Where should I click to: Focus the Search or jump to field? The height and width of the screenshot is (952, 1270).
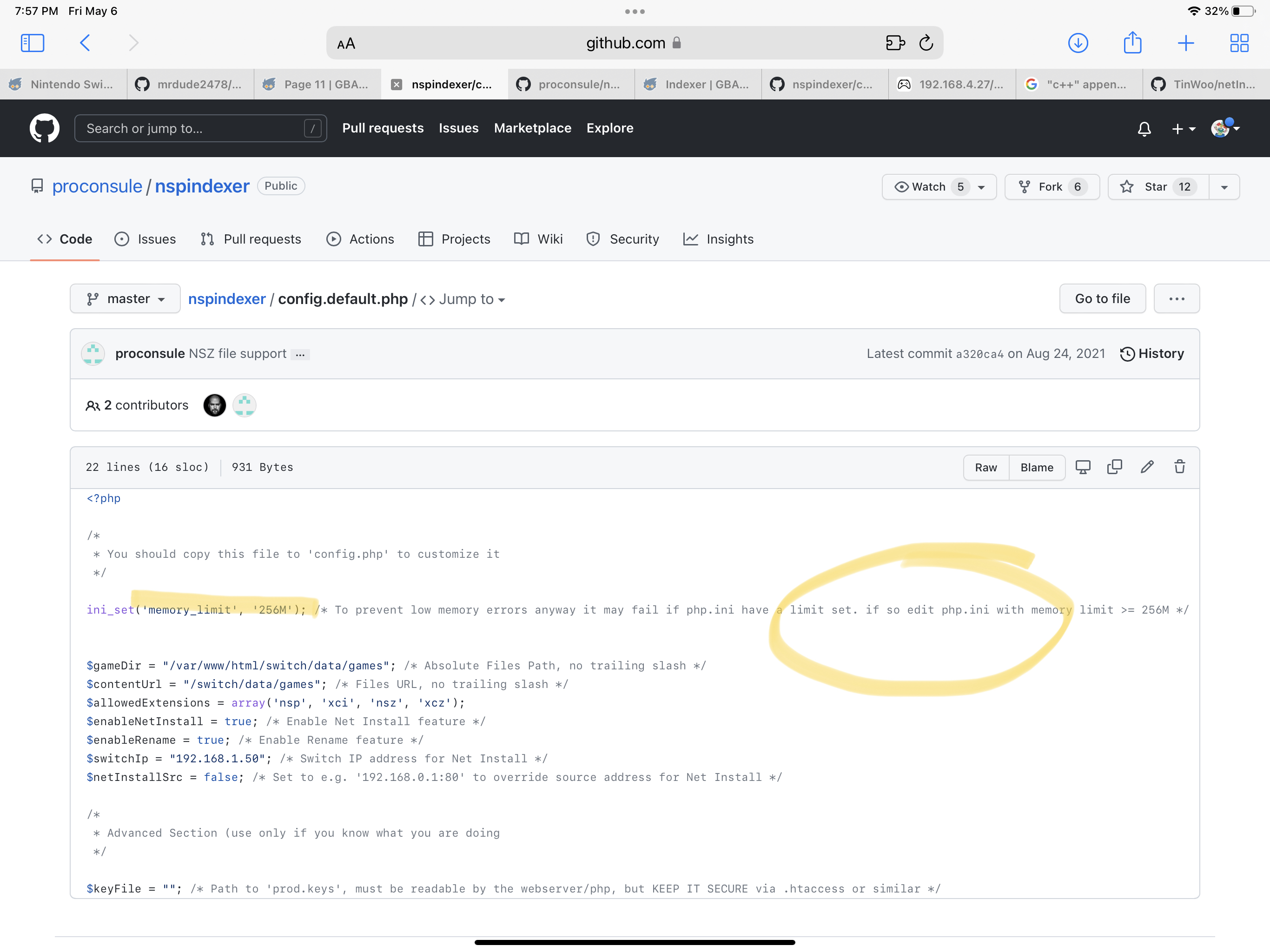pos(200,128)
